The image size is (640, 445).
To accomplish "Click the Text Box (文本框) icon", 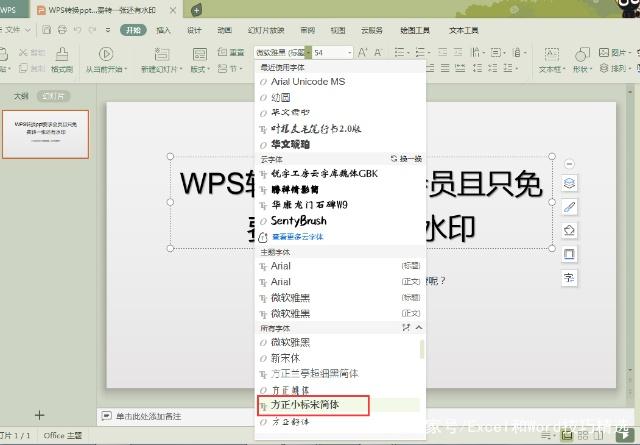I will (x=551, y=55).
